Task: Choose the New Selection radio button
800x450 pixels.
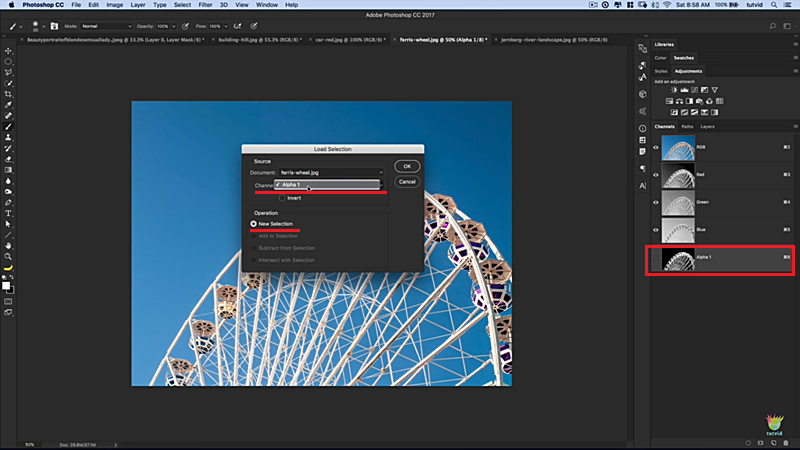Action: [254, 224]
